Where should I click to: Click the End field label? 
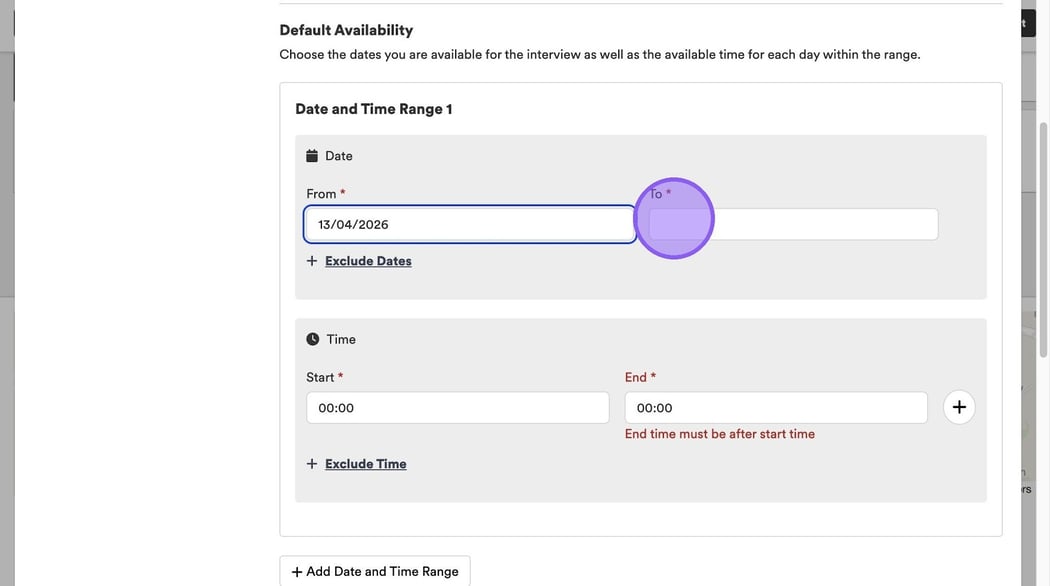pos(636,377)
